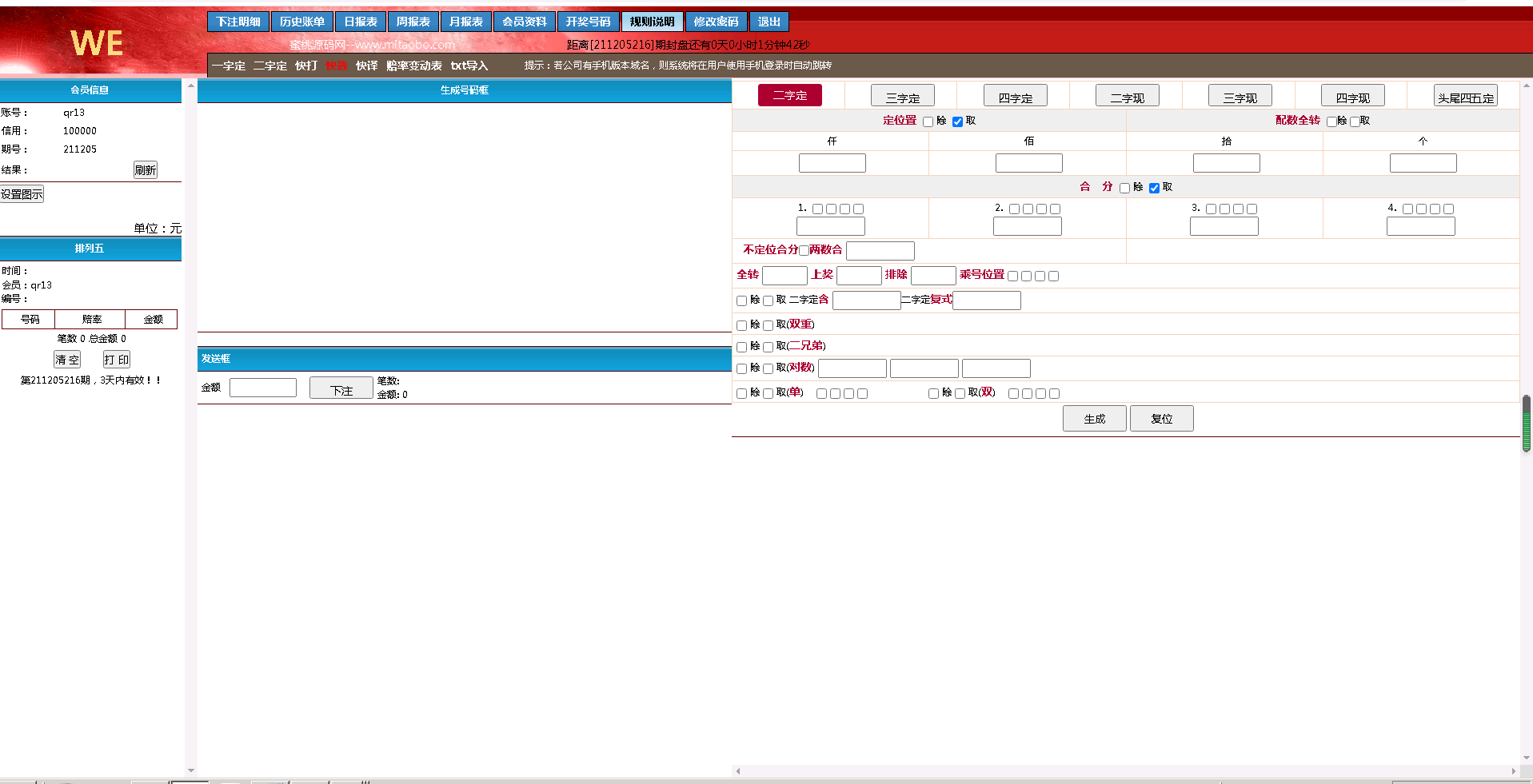The height and width of the screenshot is (784, 1533).
Task: Click the 刷新 refresh button
Action: (145, 170)
